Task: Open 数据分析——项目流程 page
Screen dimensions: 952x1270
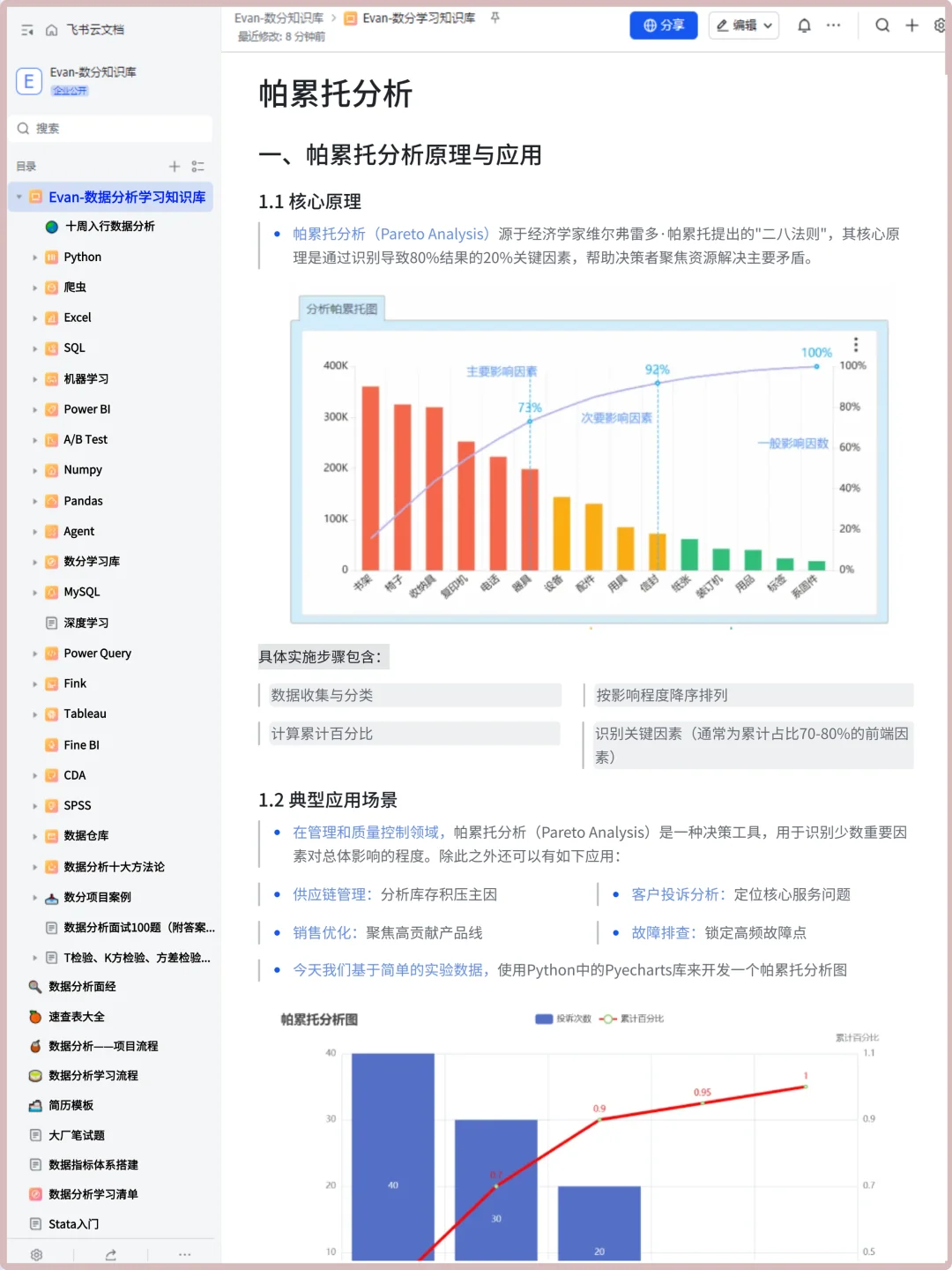Action: click(x=103, y=1046)
